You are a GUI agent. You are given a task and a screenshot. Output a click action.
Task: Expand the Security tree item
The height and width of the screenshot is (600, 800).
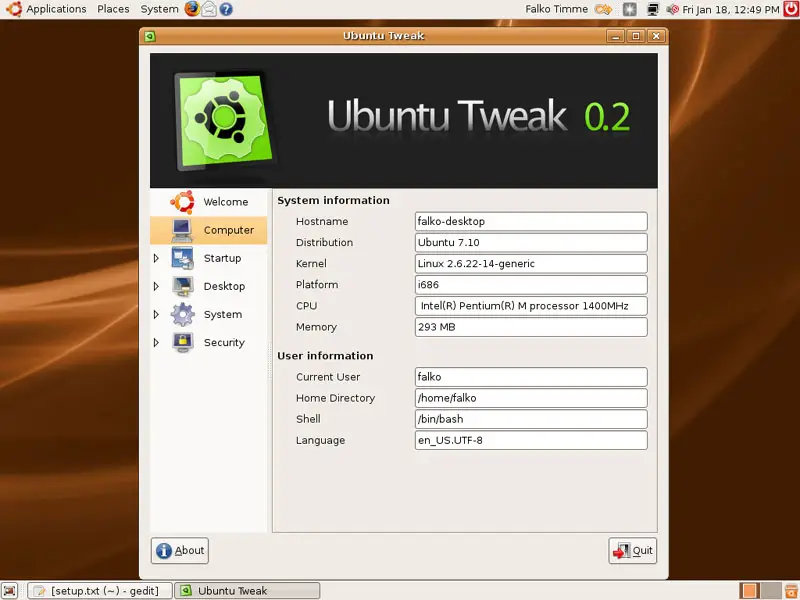click(x=157, y=342)
